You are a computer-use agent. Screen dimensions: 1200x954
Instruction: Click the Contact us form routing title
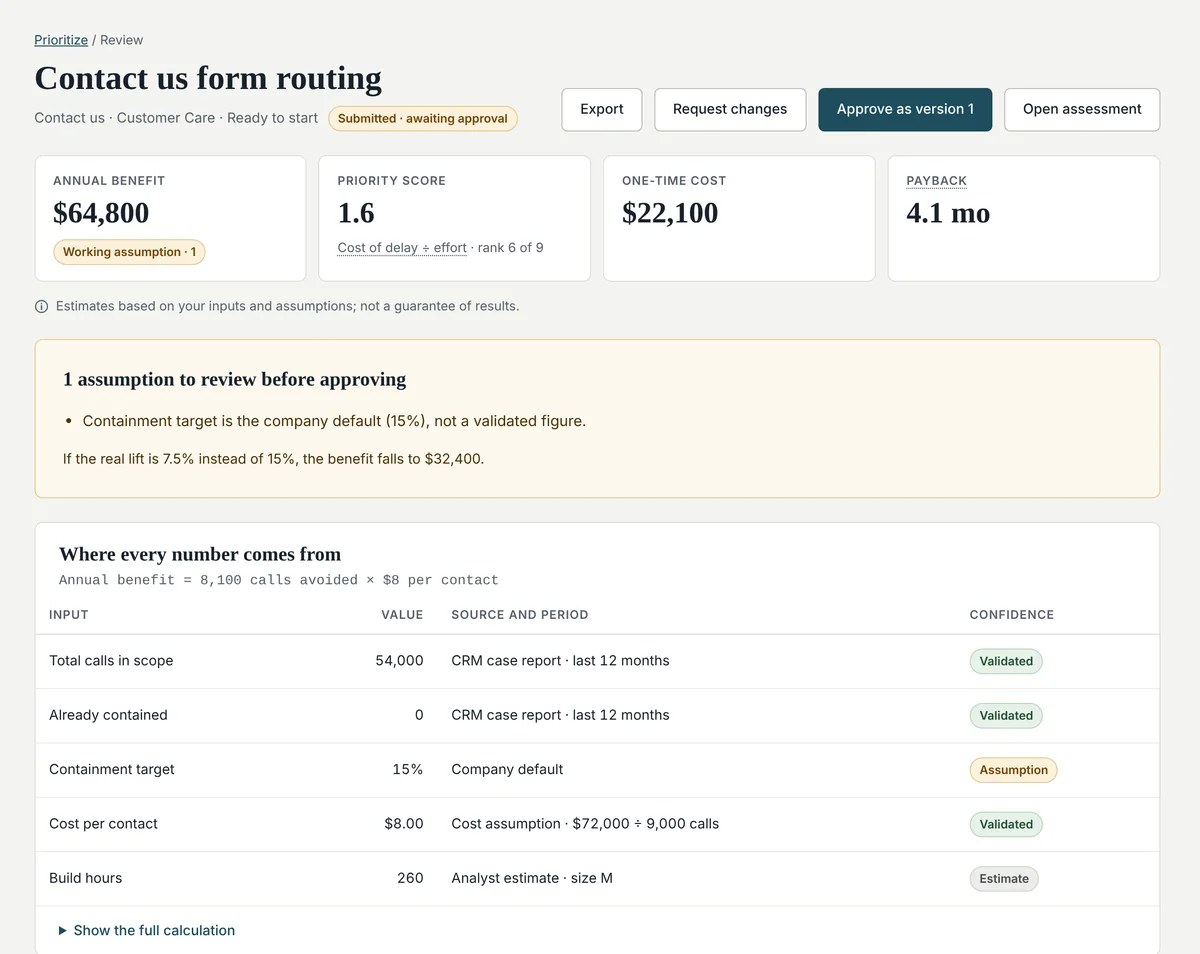[208, 78]
